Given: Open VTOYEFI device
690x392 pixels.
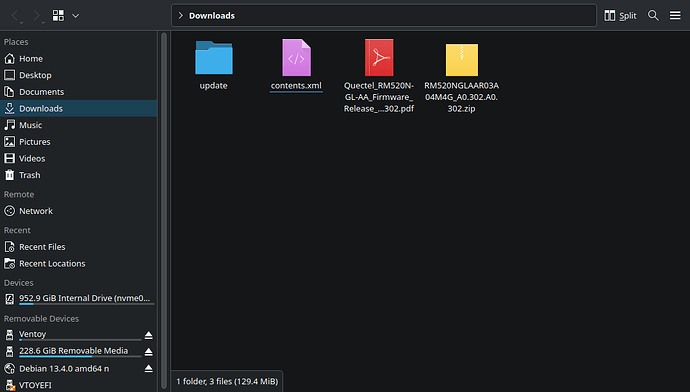Looking at the screenshot, I should pyautogui.click(x=78, y=385).
